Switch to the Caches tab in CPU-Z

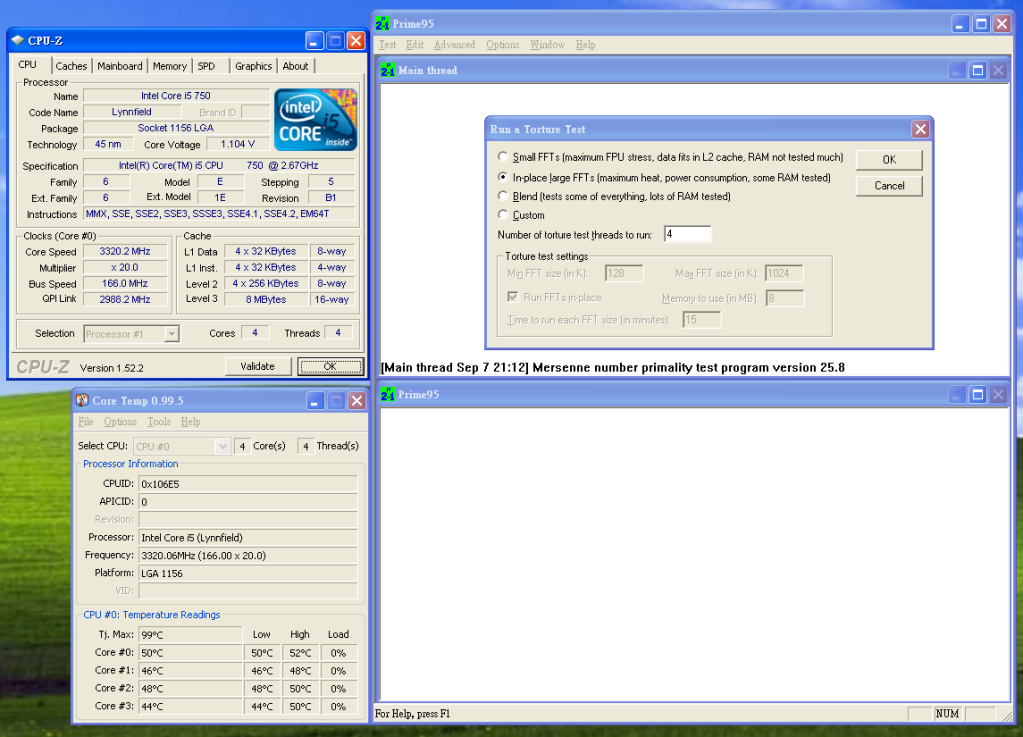pyautogui.click(x=71, y=66)
